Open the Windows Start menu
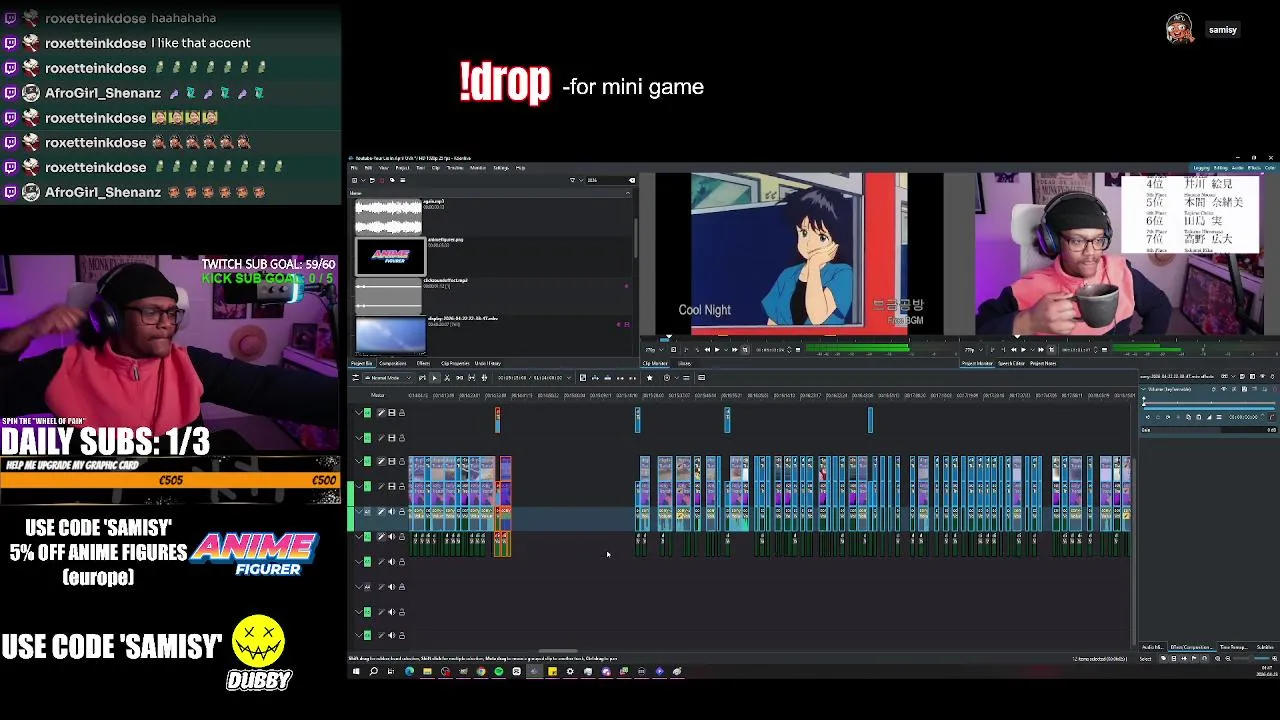Image resolution: width=1280 pixels, height=720 pixels. [356, 671]
